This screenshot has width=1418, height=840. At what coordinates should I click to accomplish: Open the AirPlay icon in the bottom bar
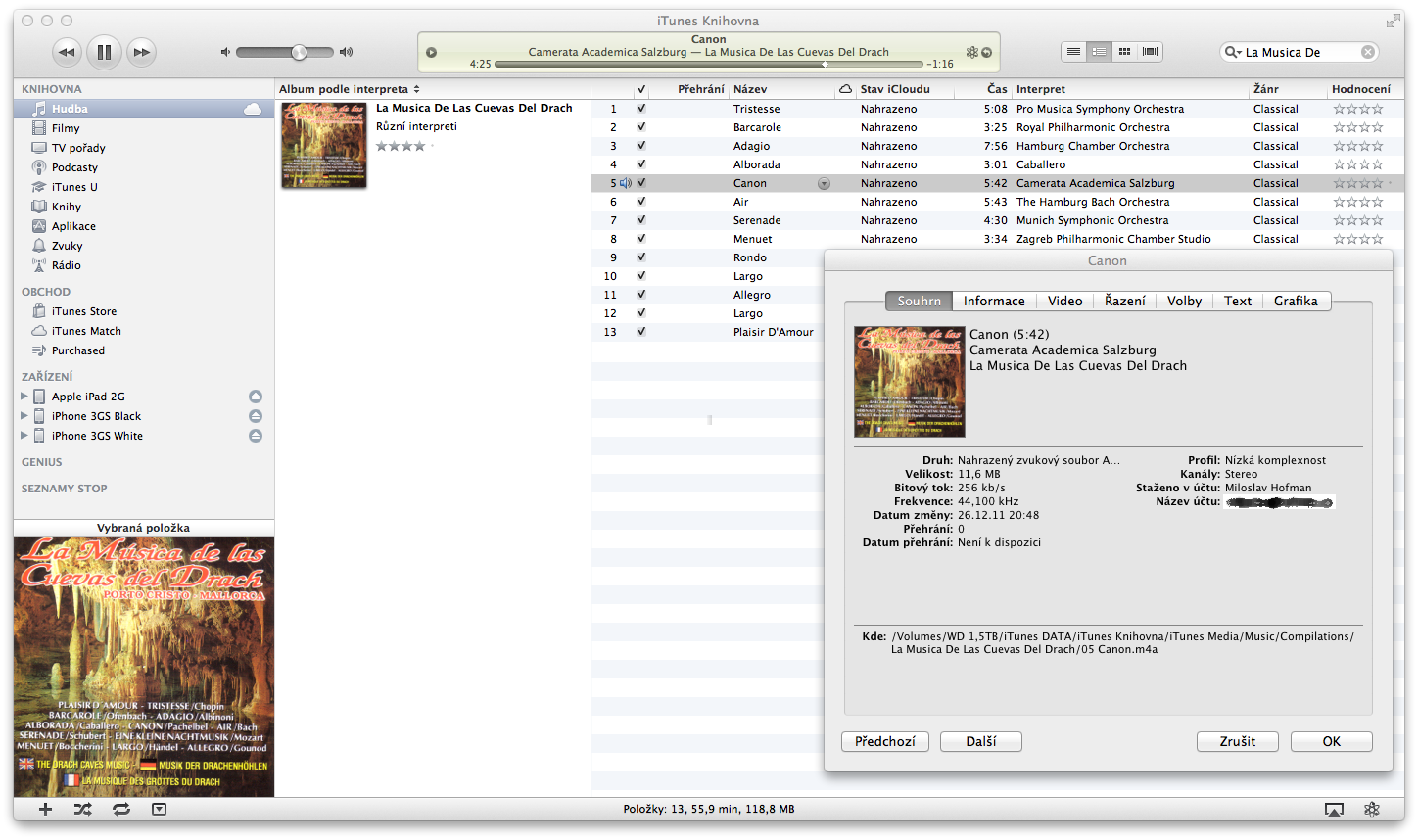click(1334, 810)
